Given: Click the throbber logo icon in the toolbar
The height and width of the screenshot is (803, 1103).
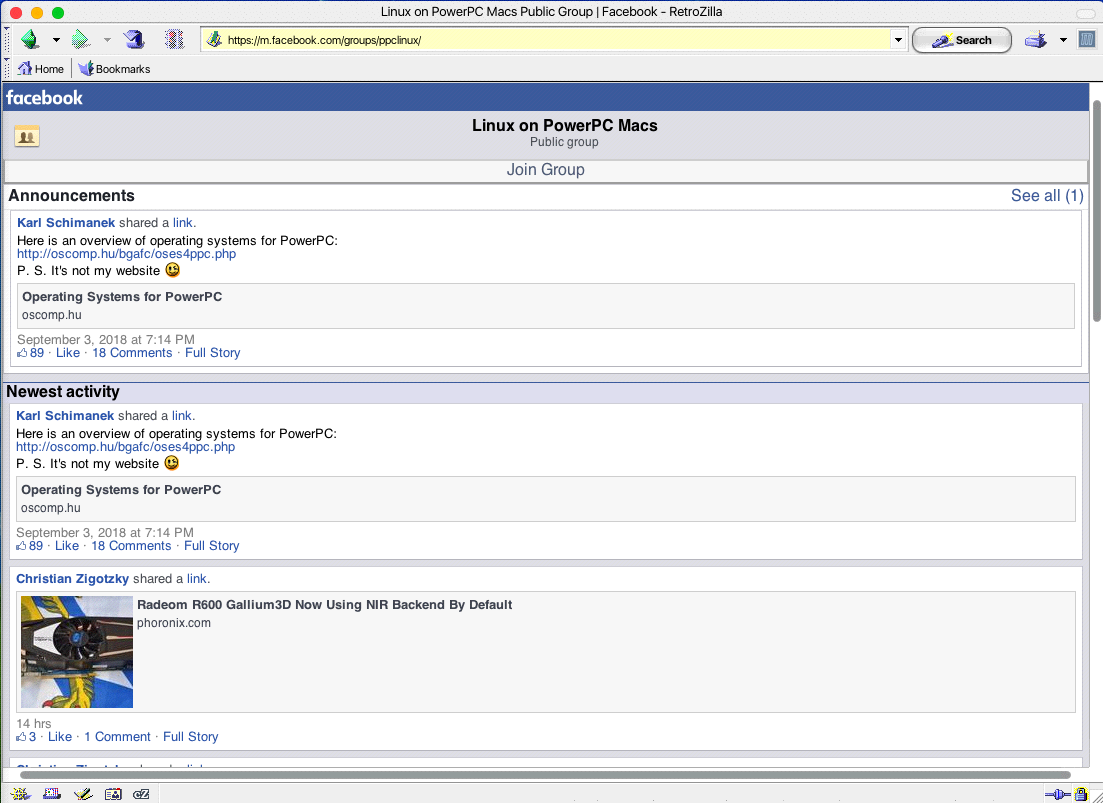Looking at the screenshot, I should (1087, 39).
